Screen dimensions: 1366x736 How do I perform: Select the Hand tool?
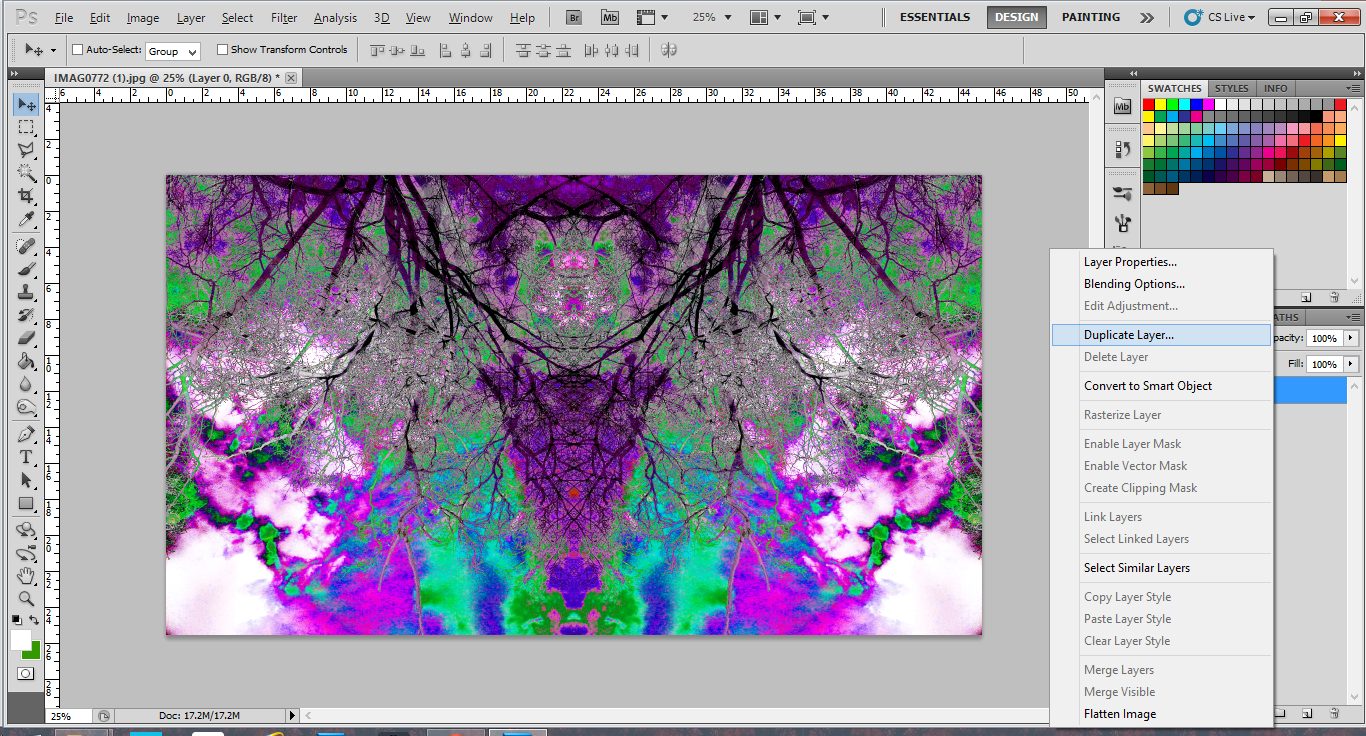[26, 576]
